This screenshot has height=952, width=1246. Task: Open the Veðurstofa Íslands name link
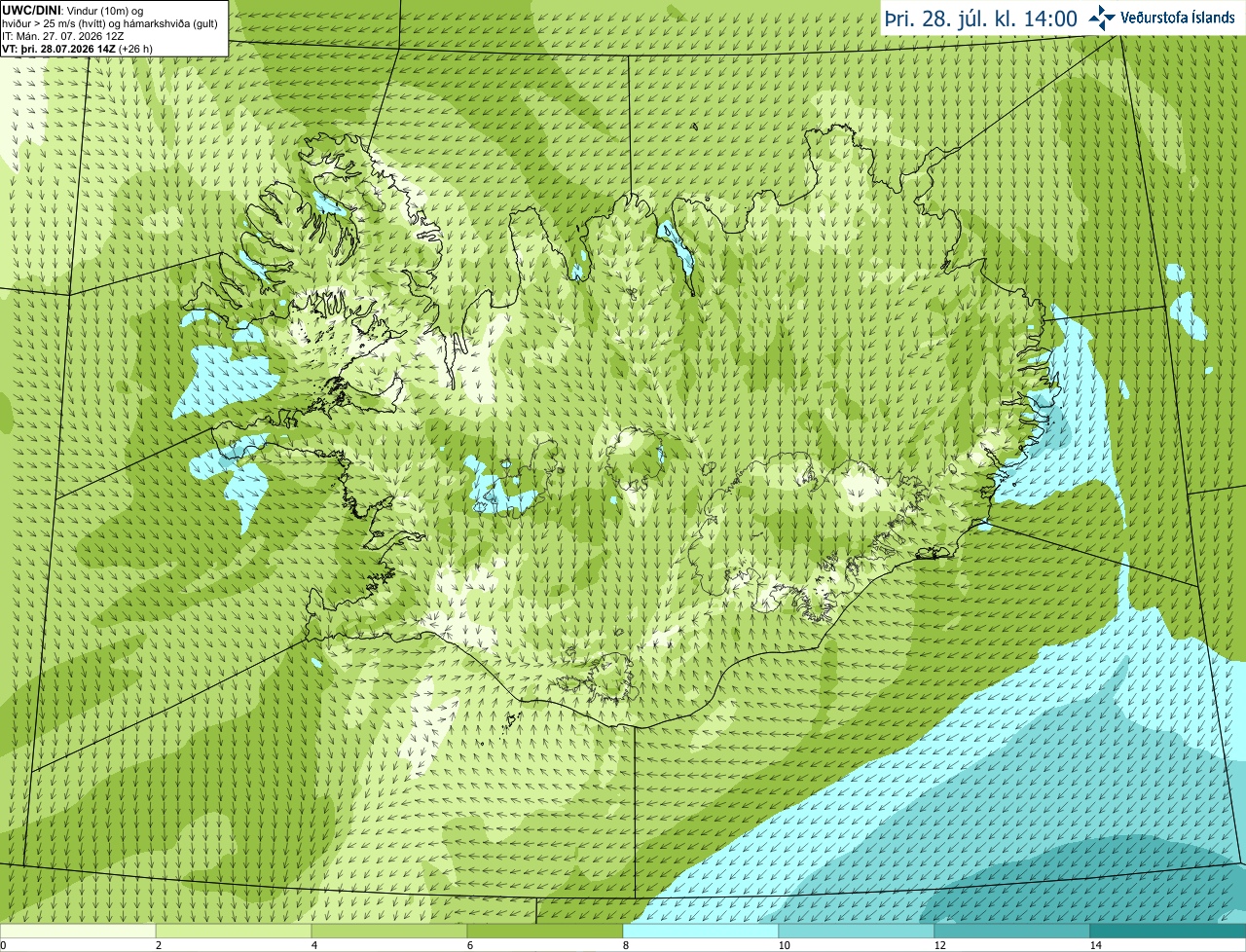tap(1178, 18)
